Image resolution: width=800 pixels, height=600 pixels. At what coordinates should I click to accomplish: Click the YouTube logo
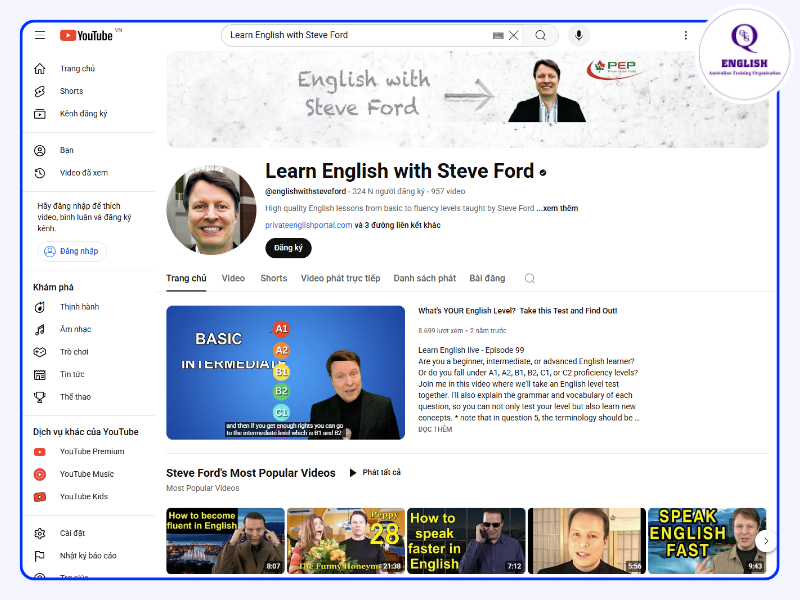pos(86,35)
